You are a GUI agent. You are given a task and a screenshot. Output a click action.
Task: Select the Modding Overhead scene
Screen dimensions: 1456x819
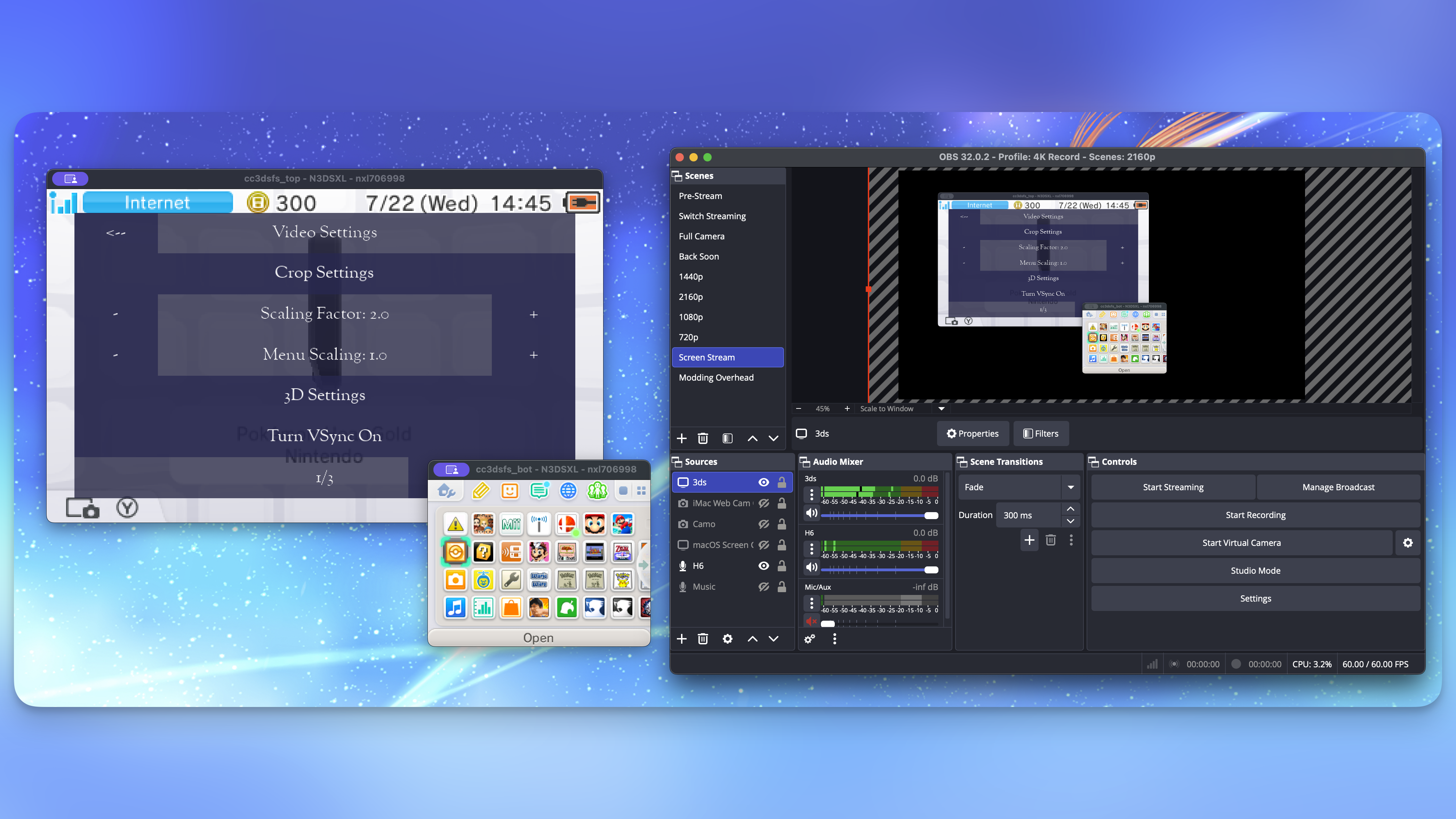coord(728,377)
